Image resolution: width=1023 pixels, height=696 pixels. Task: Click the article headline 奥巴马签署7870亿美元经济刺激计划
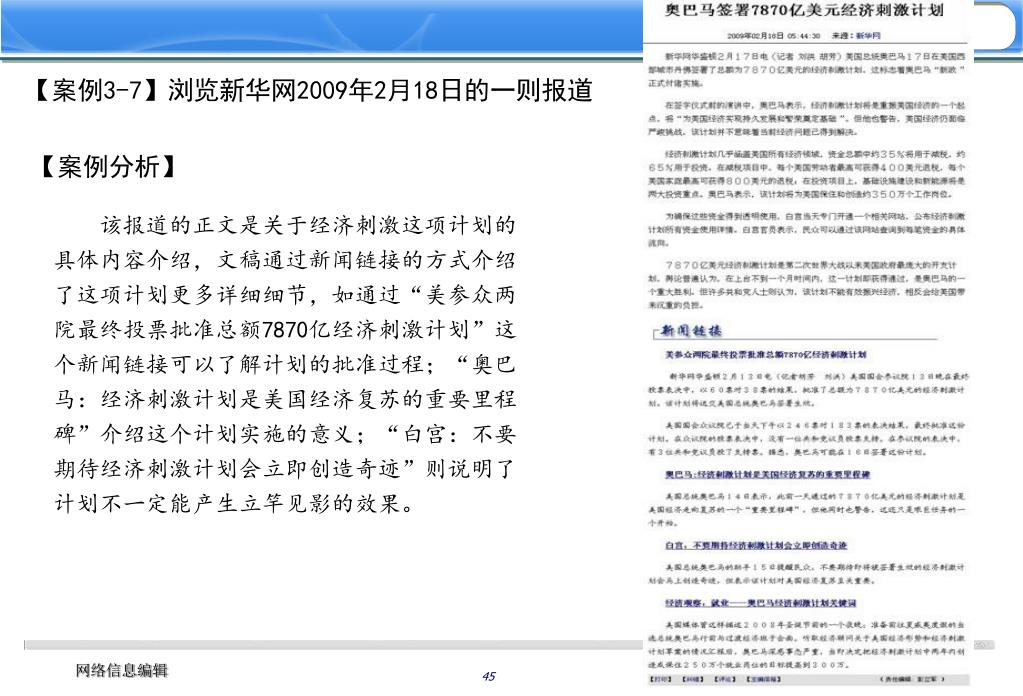tap(804, 10)
